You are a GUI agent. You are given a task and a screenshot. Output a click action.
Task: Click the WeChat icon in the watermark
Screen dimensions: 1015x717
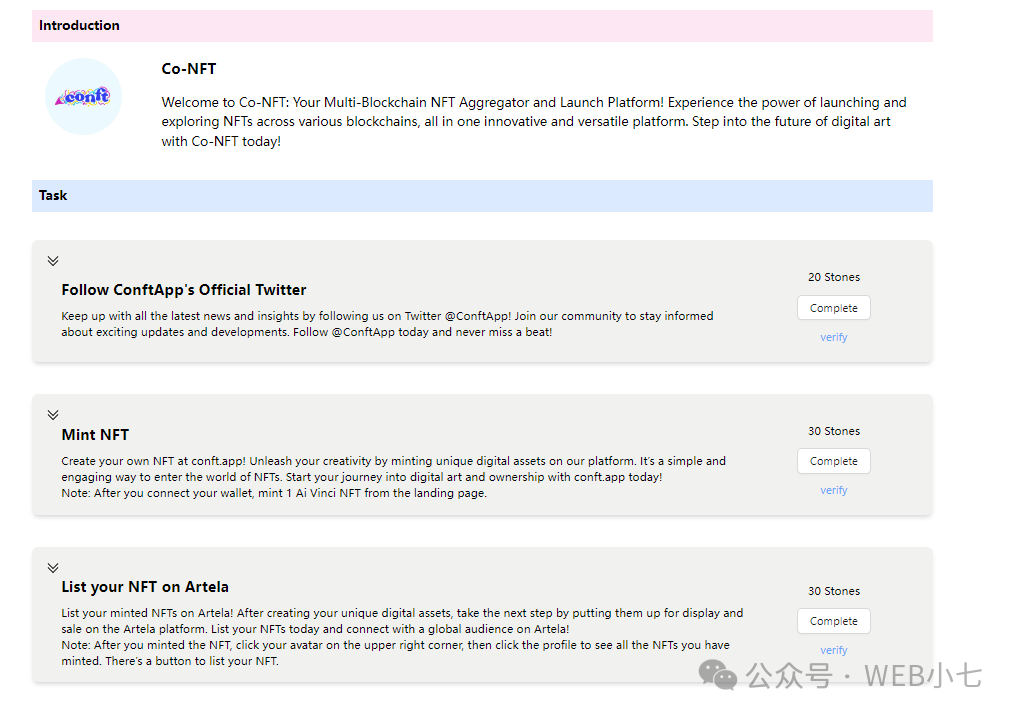point(718,674)
